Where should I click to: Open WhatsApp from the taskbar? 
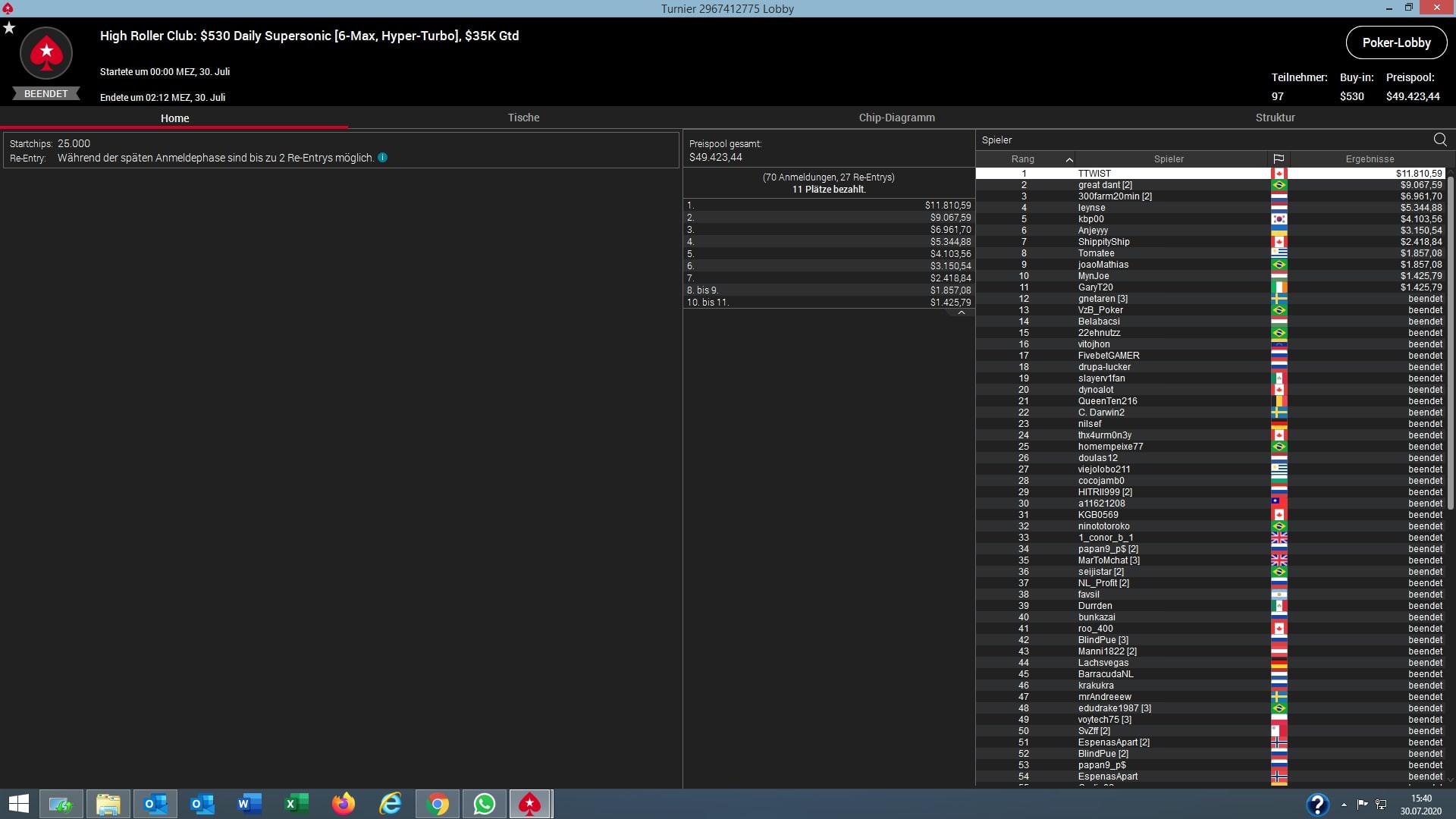484,804
